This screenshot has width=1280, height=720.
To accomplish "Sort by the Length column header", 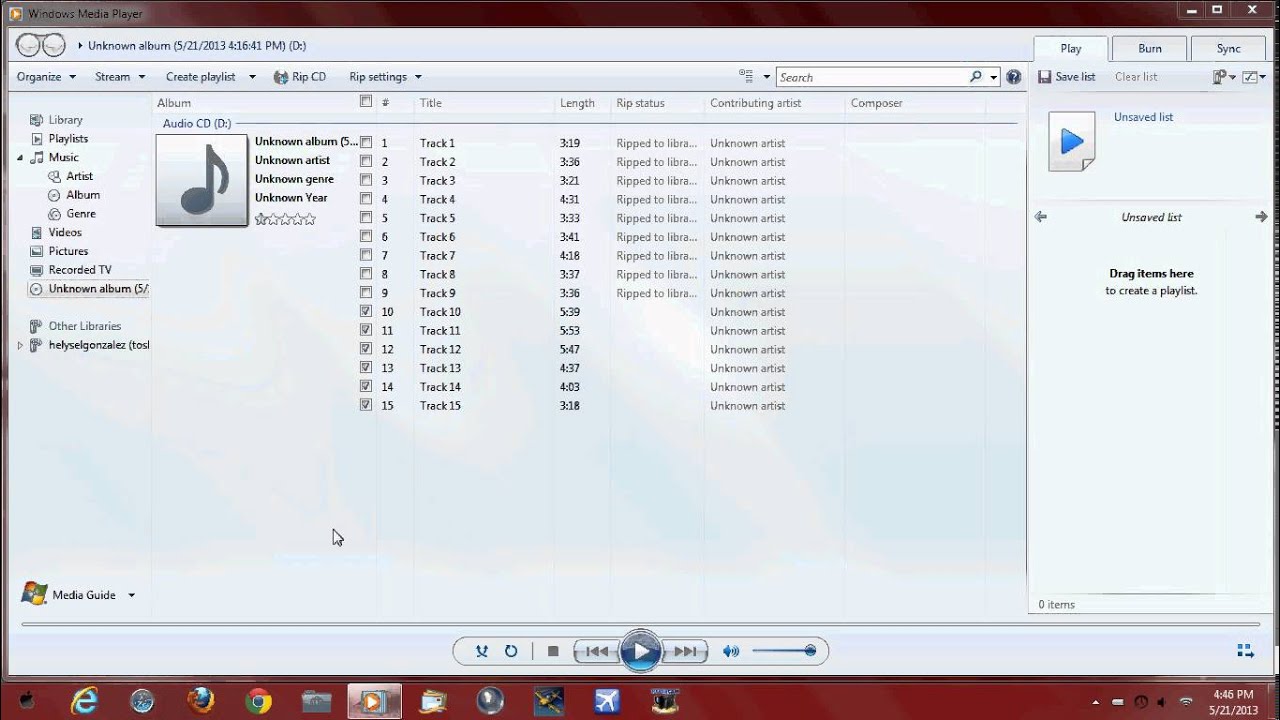I will [577, 103].
